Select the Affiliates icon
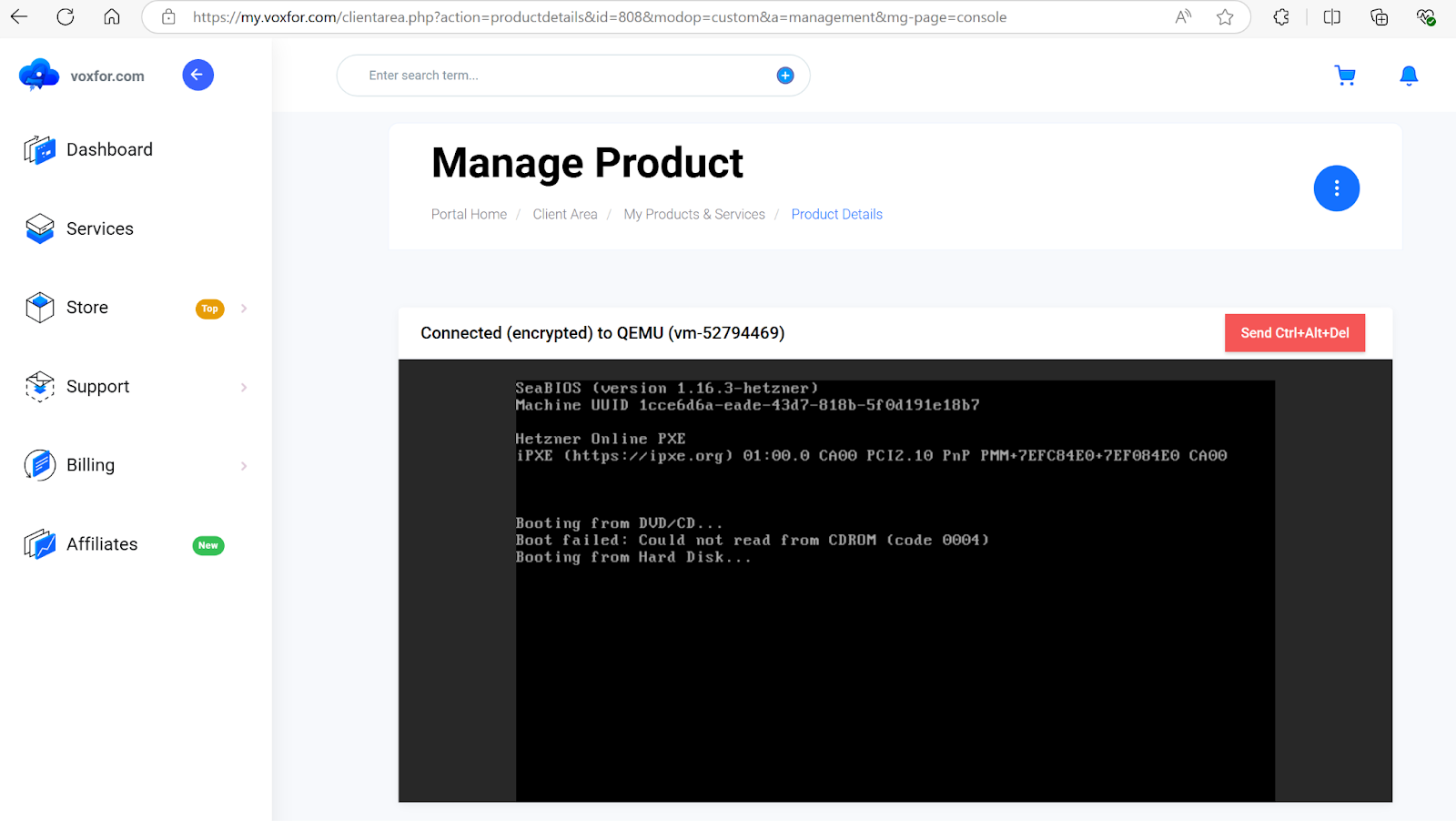Screen dimensions: 1456x821 coord(39,543)
